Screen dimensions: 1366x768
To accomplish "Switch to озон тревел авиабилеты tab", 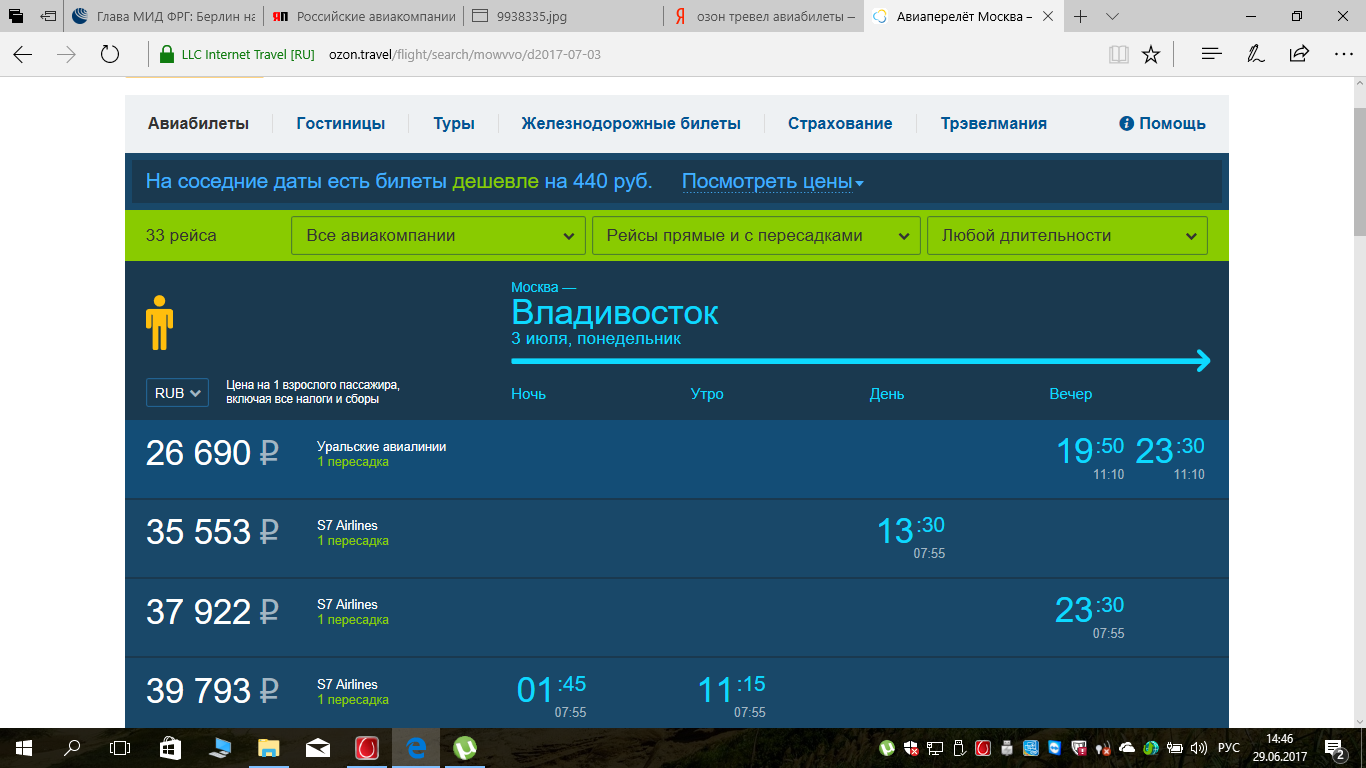I will click(x=763, y=16).
